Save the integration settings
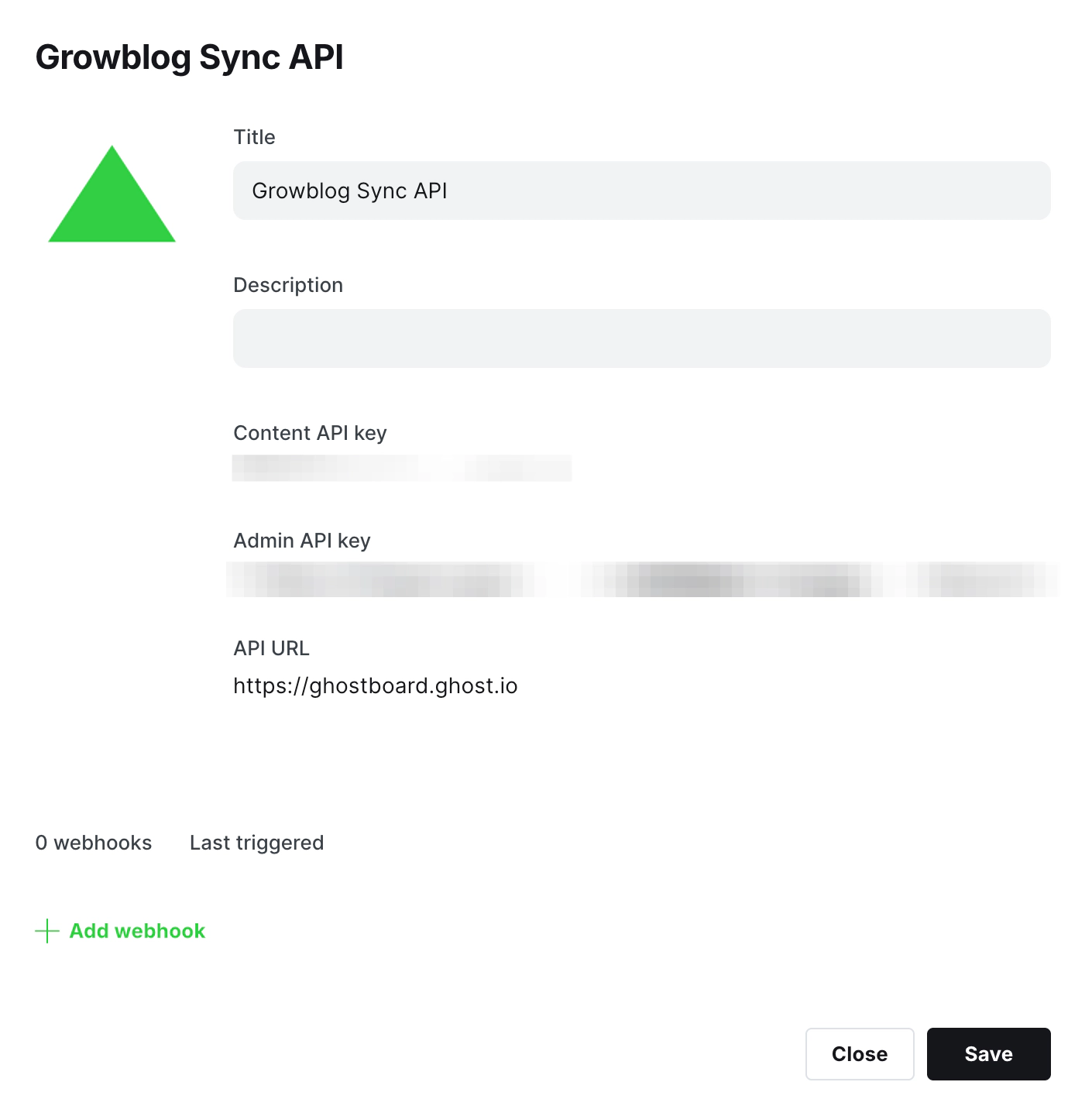The width and height of the screenshot is (1092, 1106). pos(988,1054)
